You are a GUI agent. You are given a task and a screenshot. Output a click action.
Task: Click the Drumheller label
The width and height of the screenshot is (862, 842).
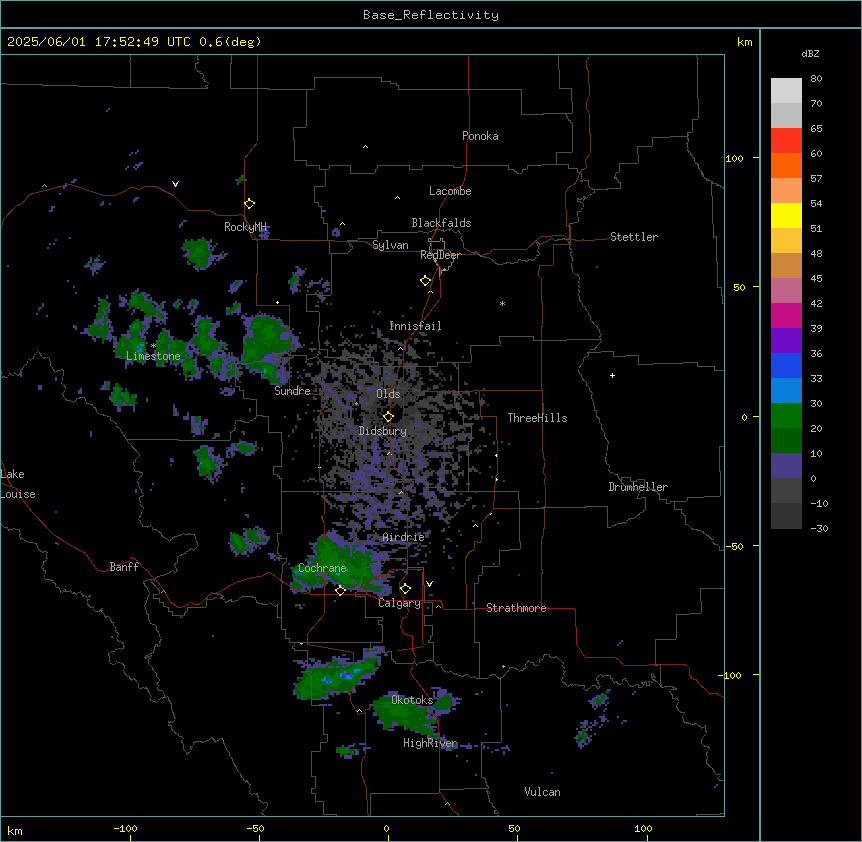coord(638,487)
